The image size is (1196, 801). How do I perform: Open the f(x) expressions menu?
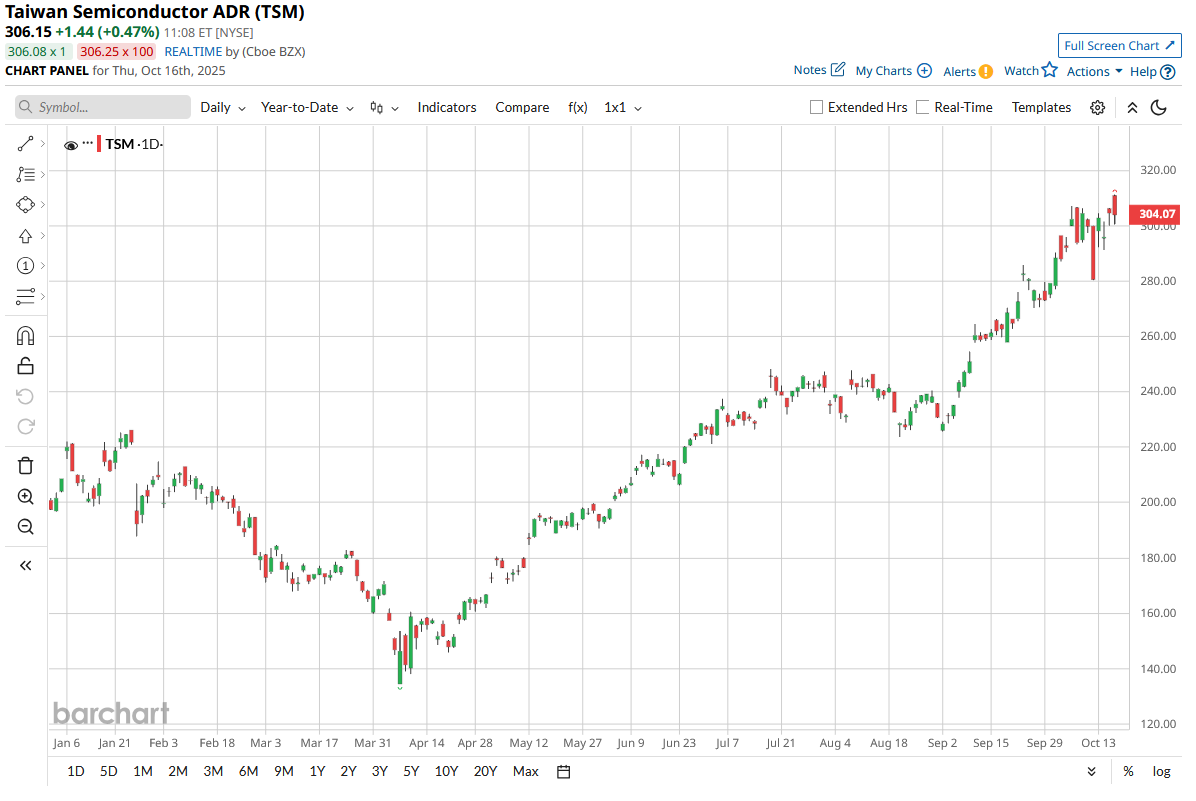click(x=577, y=108)
